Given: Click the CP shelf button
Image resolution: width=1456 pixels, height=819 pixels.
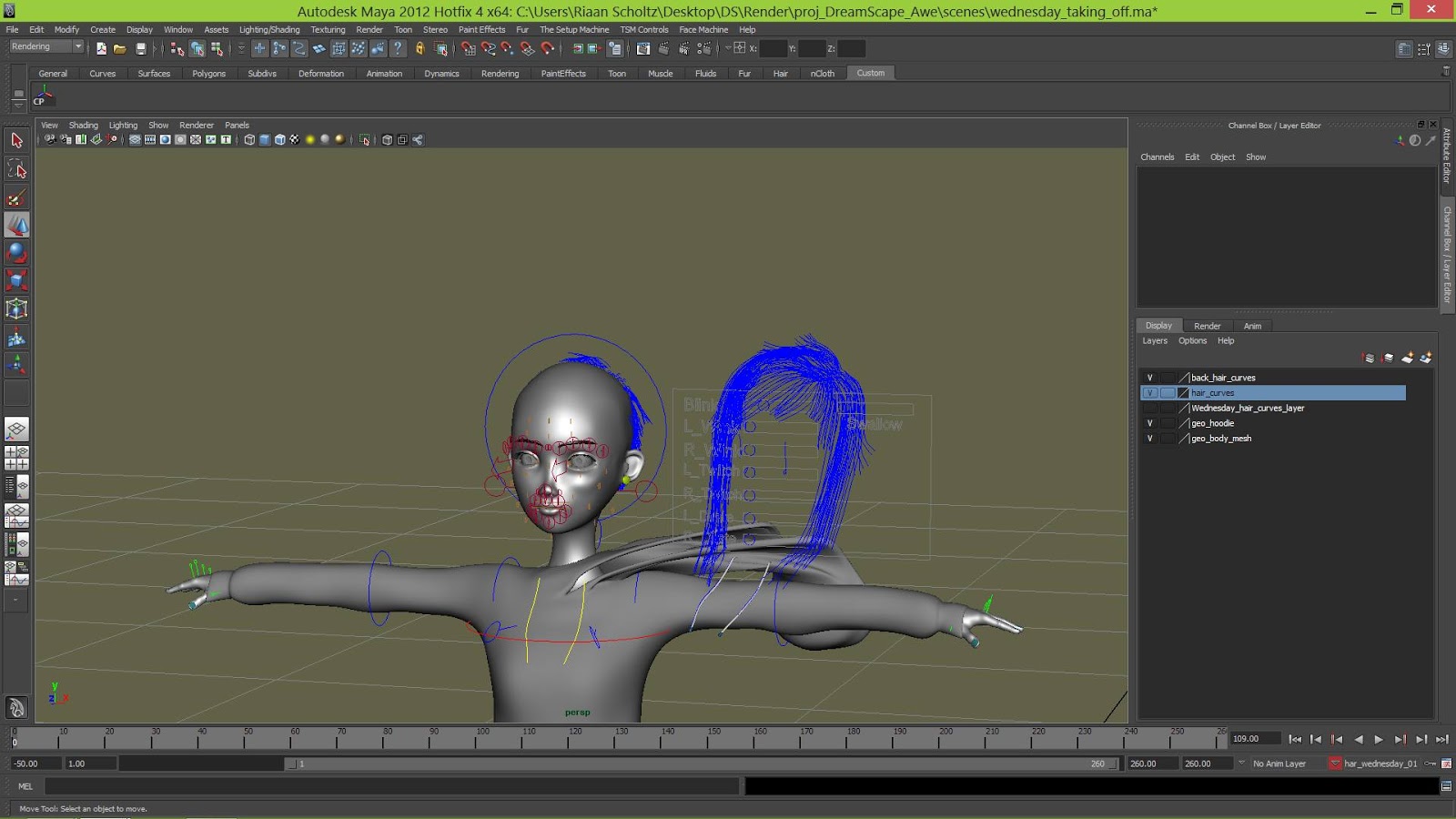Looking at the screenshot, I should 43,95.
